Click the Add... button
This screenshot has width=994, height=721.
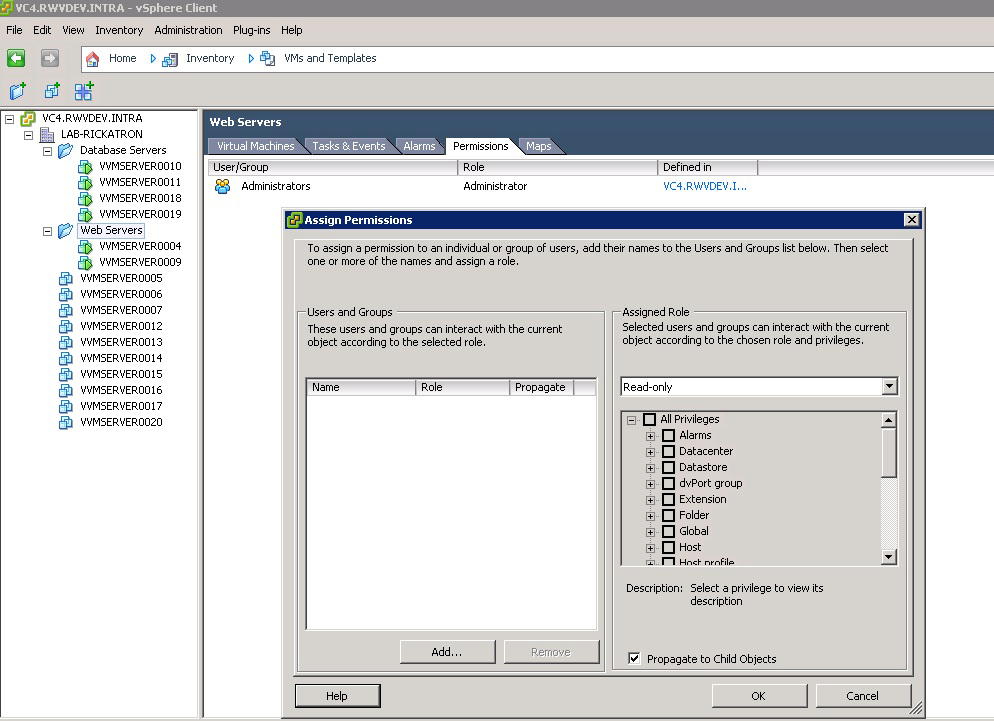(x=447, y=652)
